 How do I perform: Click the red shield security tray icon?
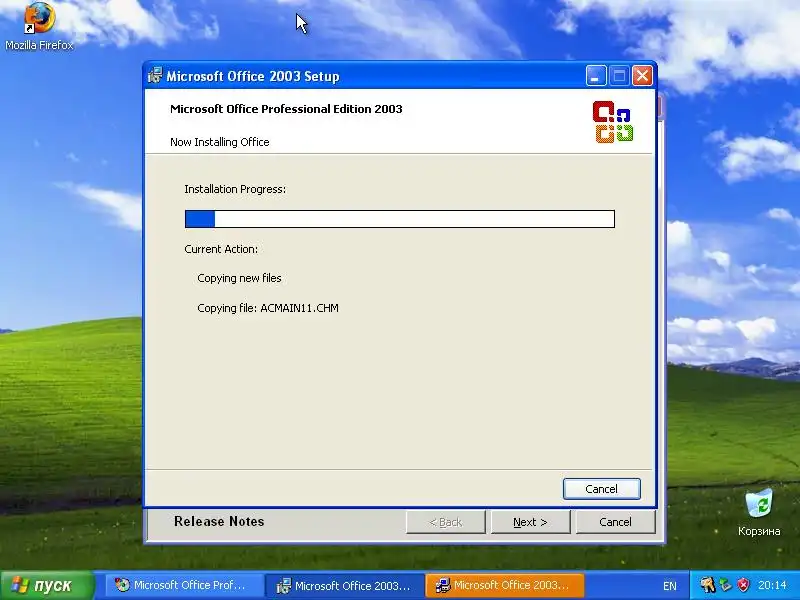(744, 585)
